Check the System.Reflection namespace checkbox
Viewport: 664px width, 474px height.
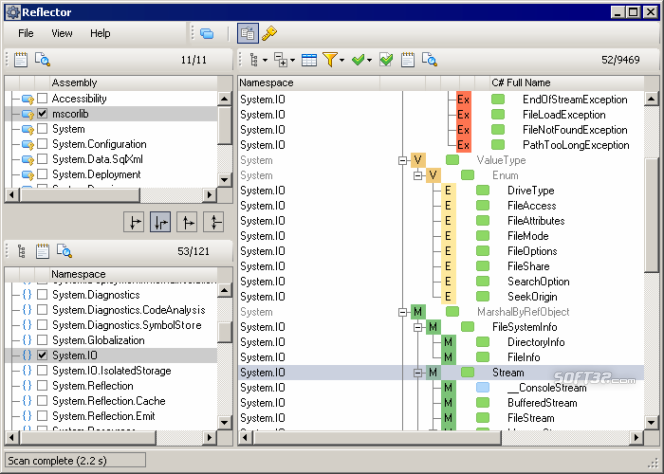pyautogui.click(x=42, y=385)
